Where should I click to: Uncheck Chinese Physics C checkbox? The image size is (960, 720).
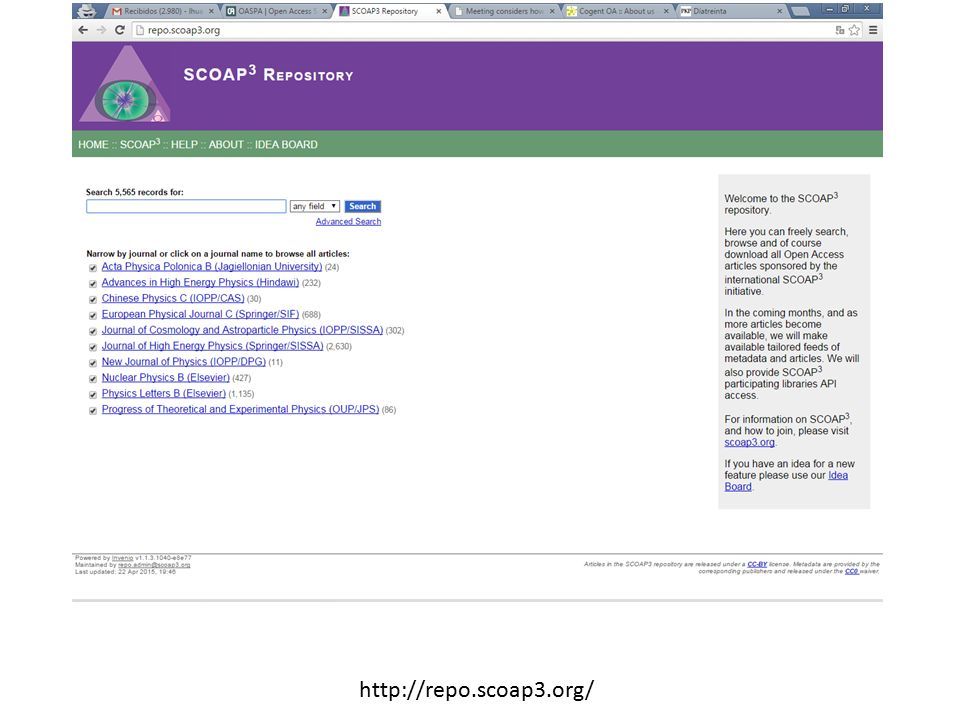tap(93, 299)
